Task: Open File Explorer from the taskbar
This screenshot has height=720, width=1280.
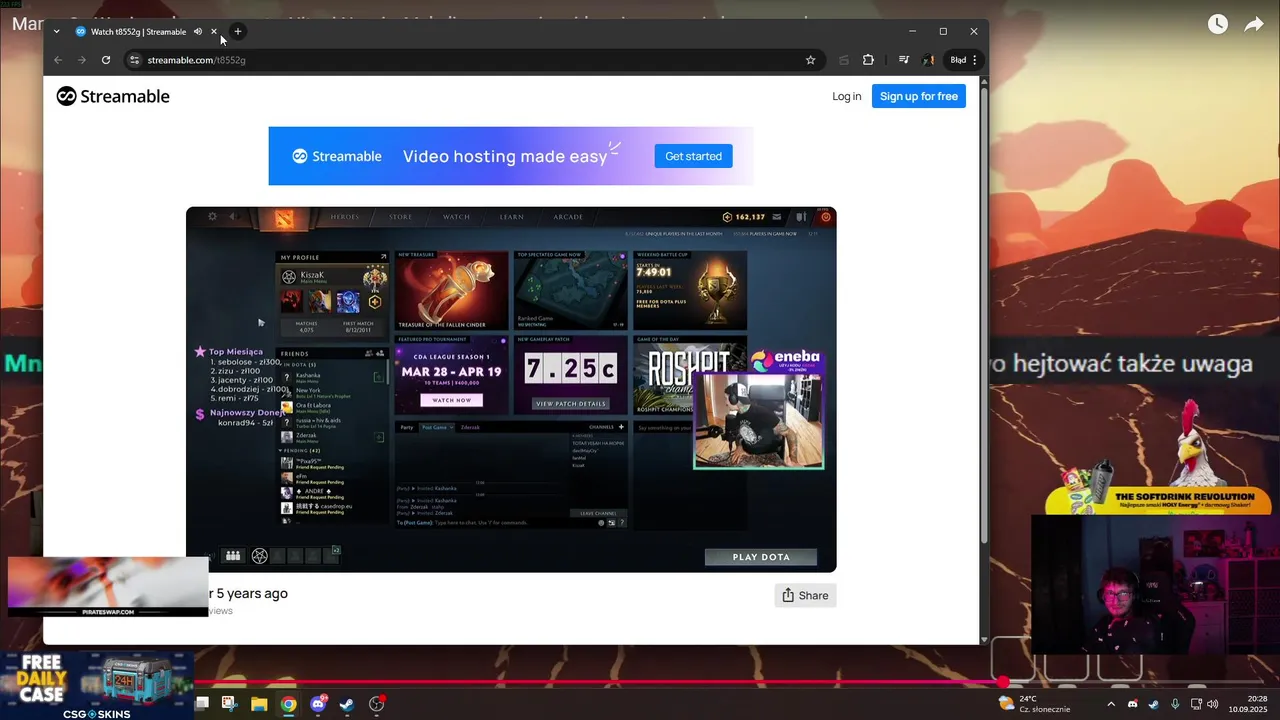Action: (259, 704)
